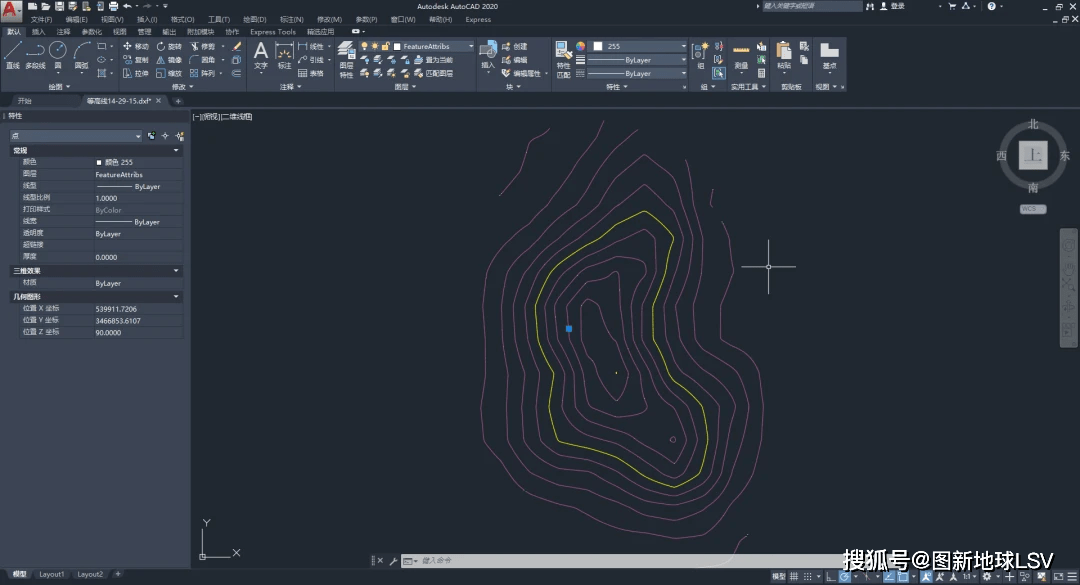Open the 工具(T) menu
1080x585 pixels.
coord(219,19)
